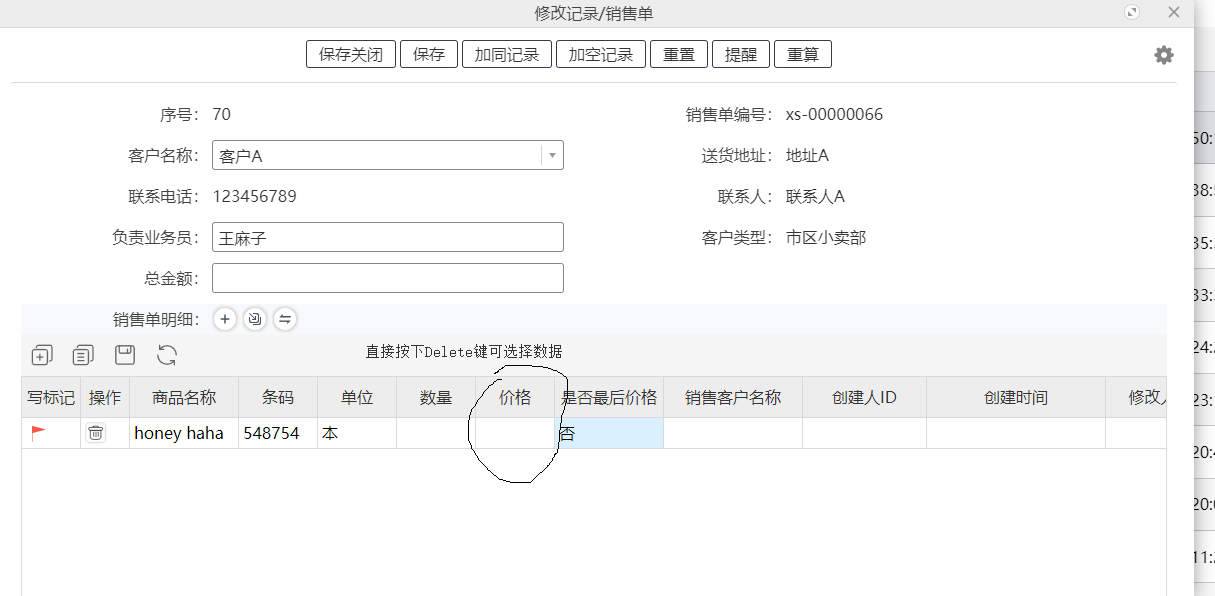Click the red flag in honey haha row
1215x596 pixels.
39,433
